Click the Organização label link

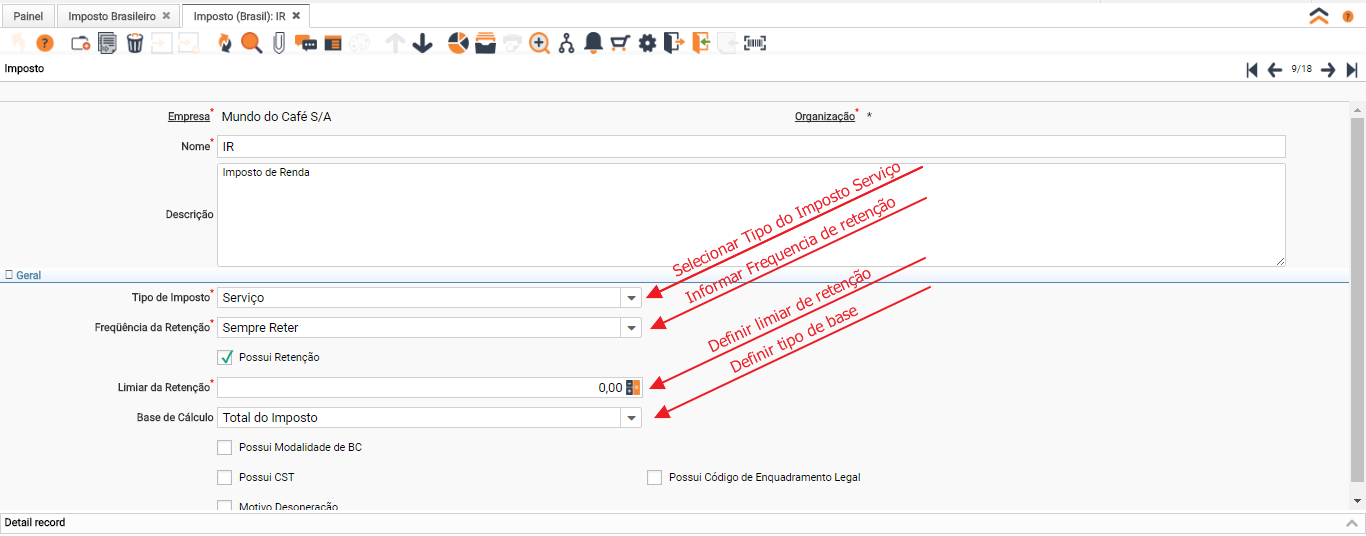[825, 117]
